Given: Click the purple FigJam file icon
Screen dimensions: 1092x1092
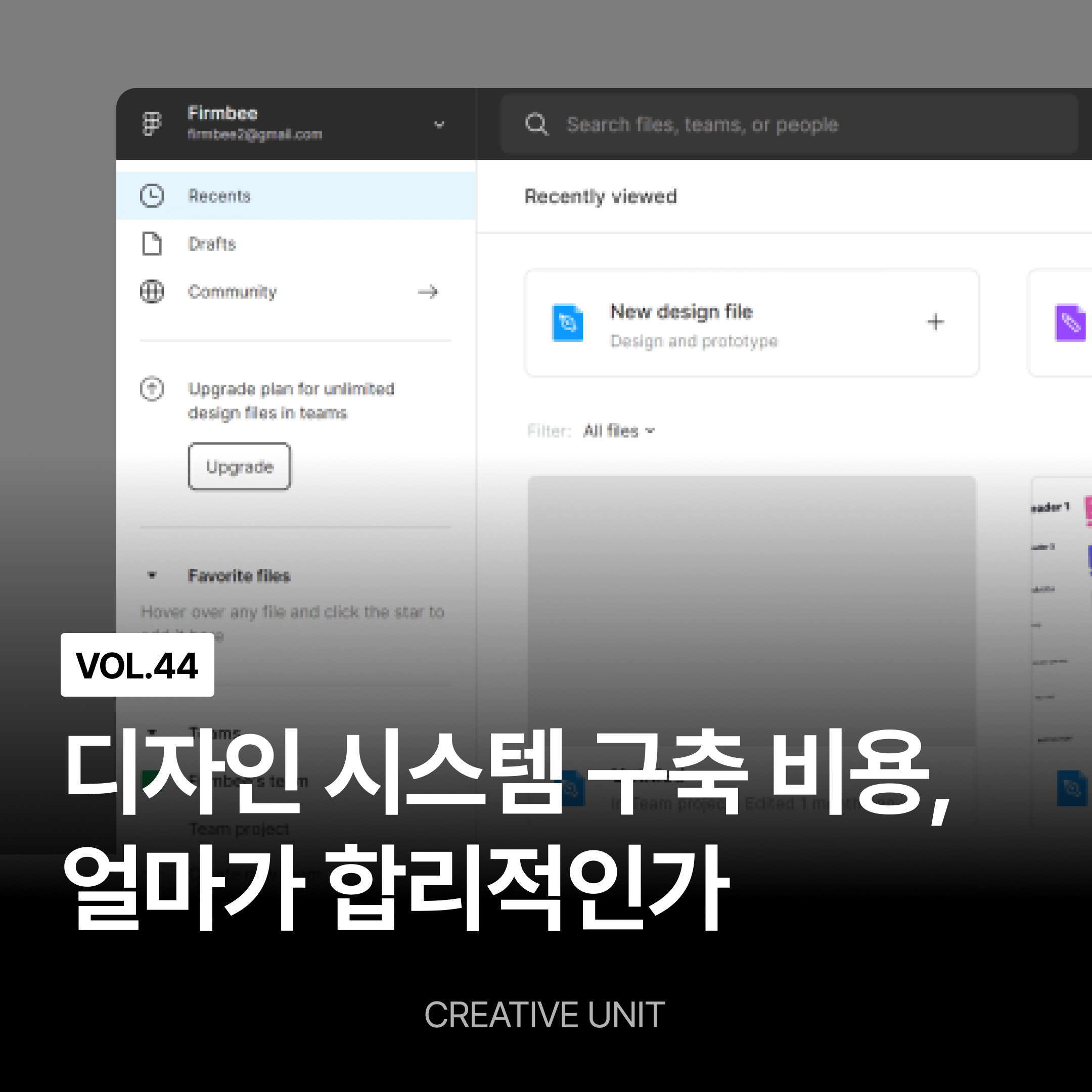Looking at the screenshot, I should pyautogui.click(x=1069, y=323).
